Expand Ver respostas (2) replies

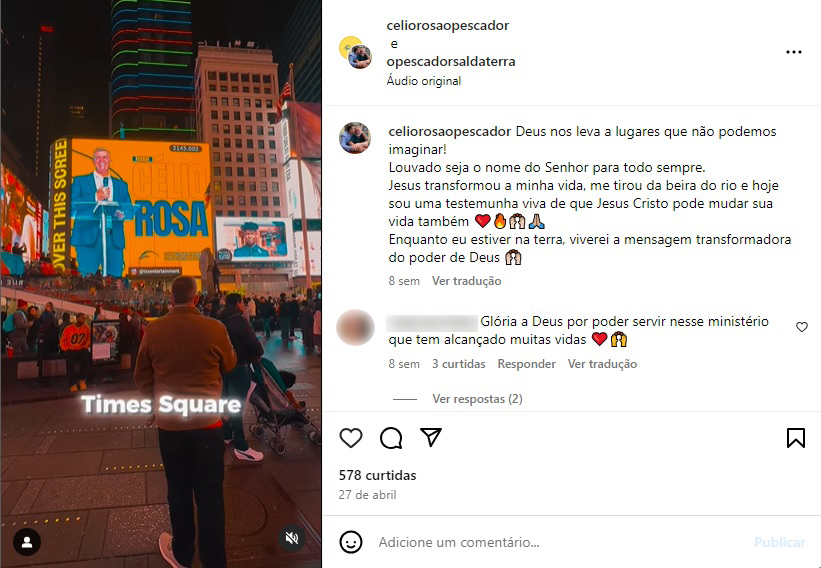coord(477,399)
